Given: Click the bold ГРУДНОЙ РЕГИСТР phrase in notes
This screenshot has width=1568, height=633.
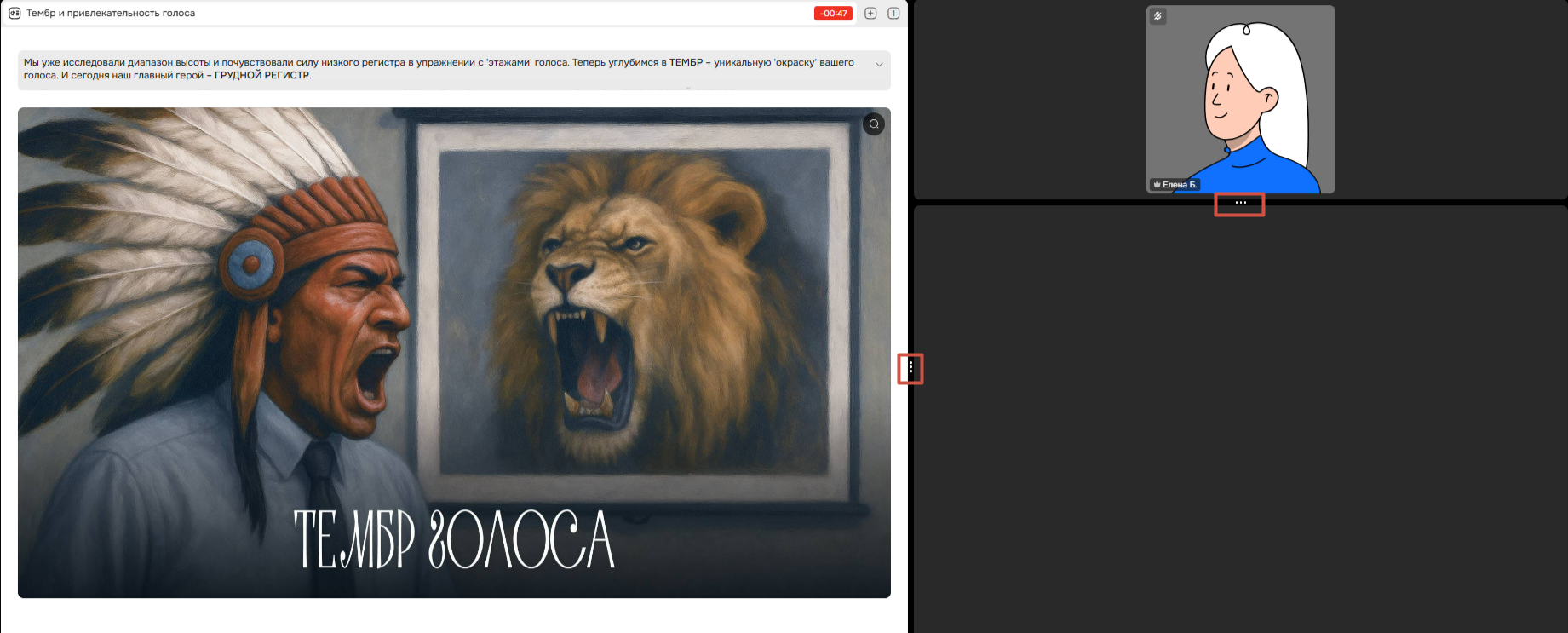Looking at the screenshot, I should 262,75.
